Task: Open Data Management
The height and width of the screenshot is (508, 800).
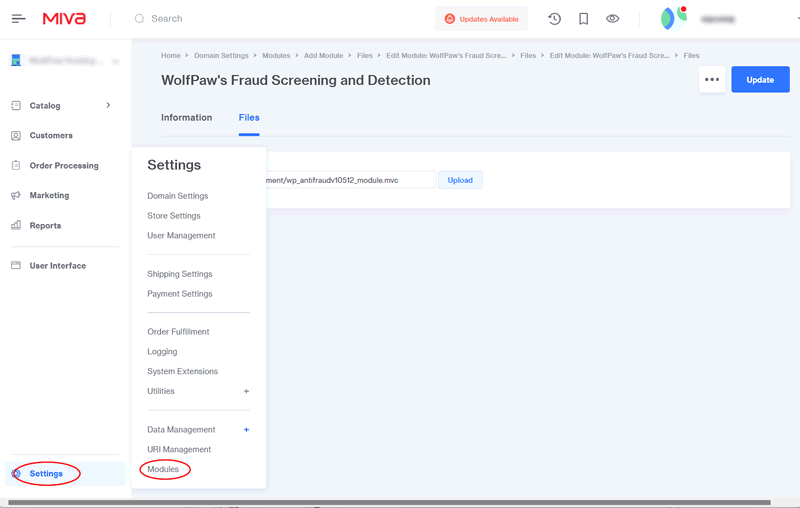Action: tap(181, 429)
